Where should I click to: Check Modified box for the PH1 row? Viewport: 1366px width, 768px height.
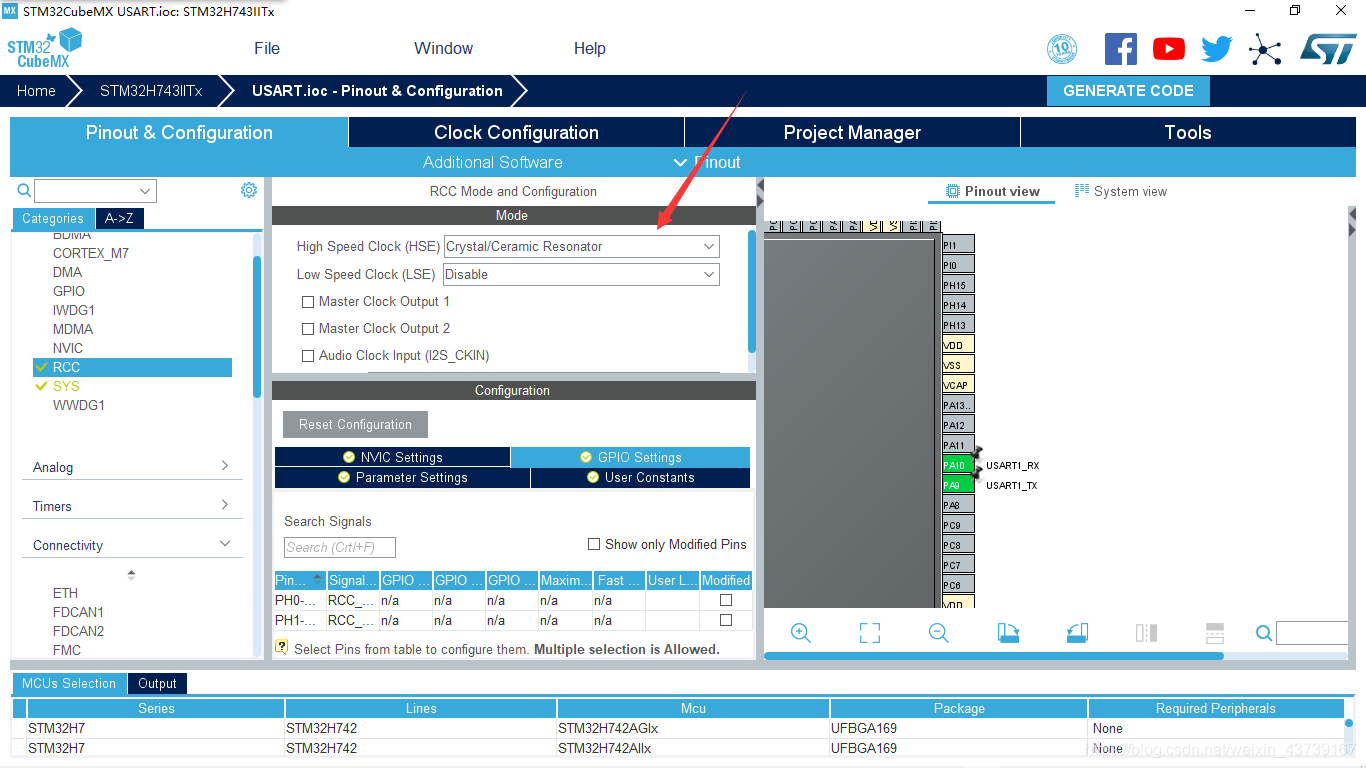tap(726, 620)
